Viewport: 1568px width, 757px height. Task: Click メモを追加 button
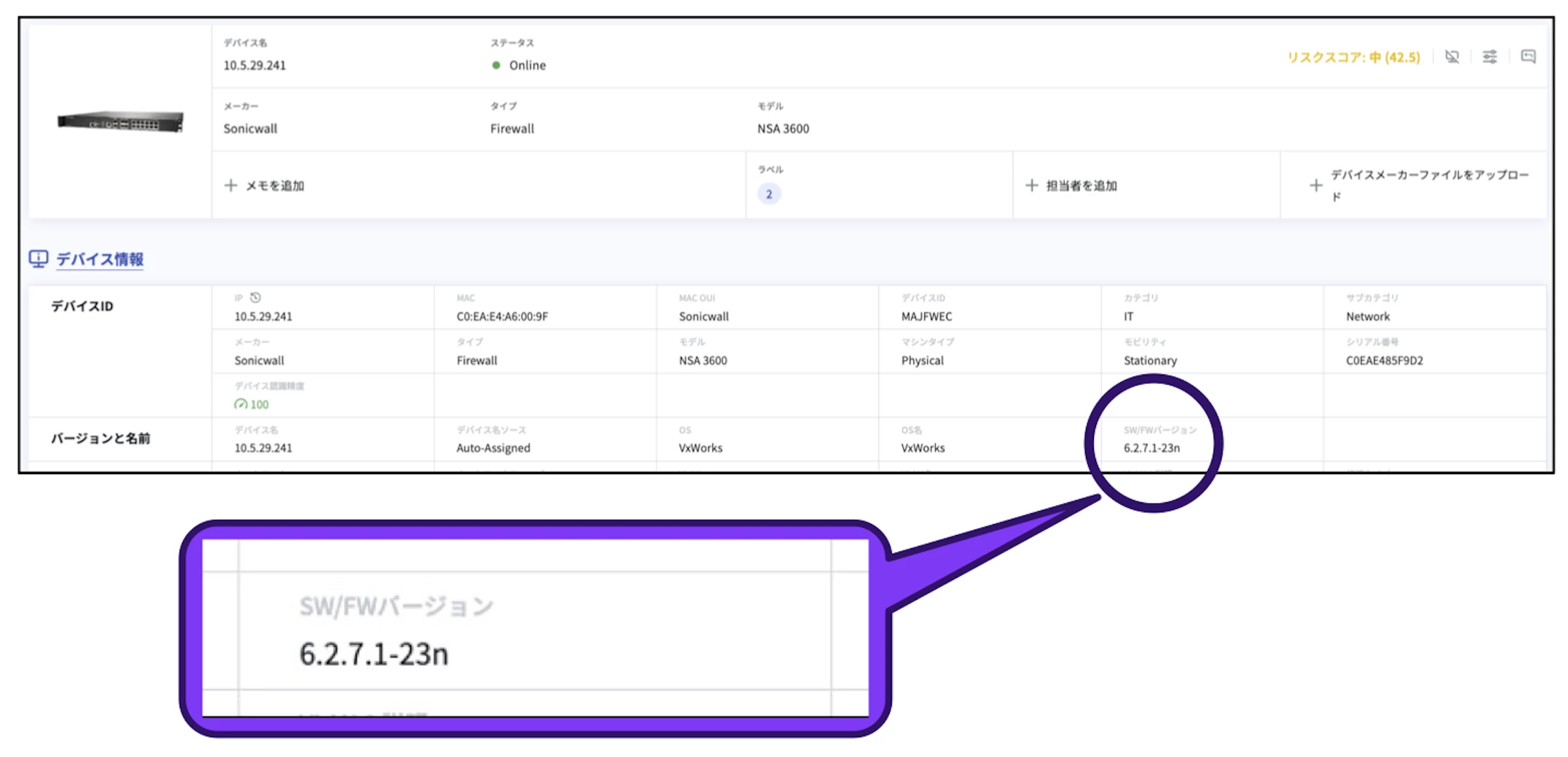[x=275, y=186]
